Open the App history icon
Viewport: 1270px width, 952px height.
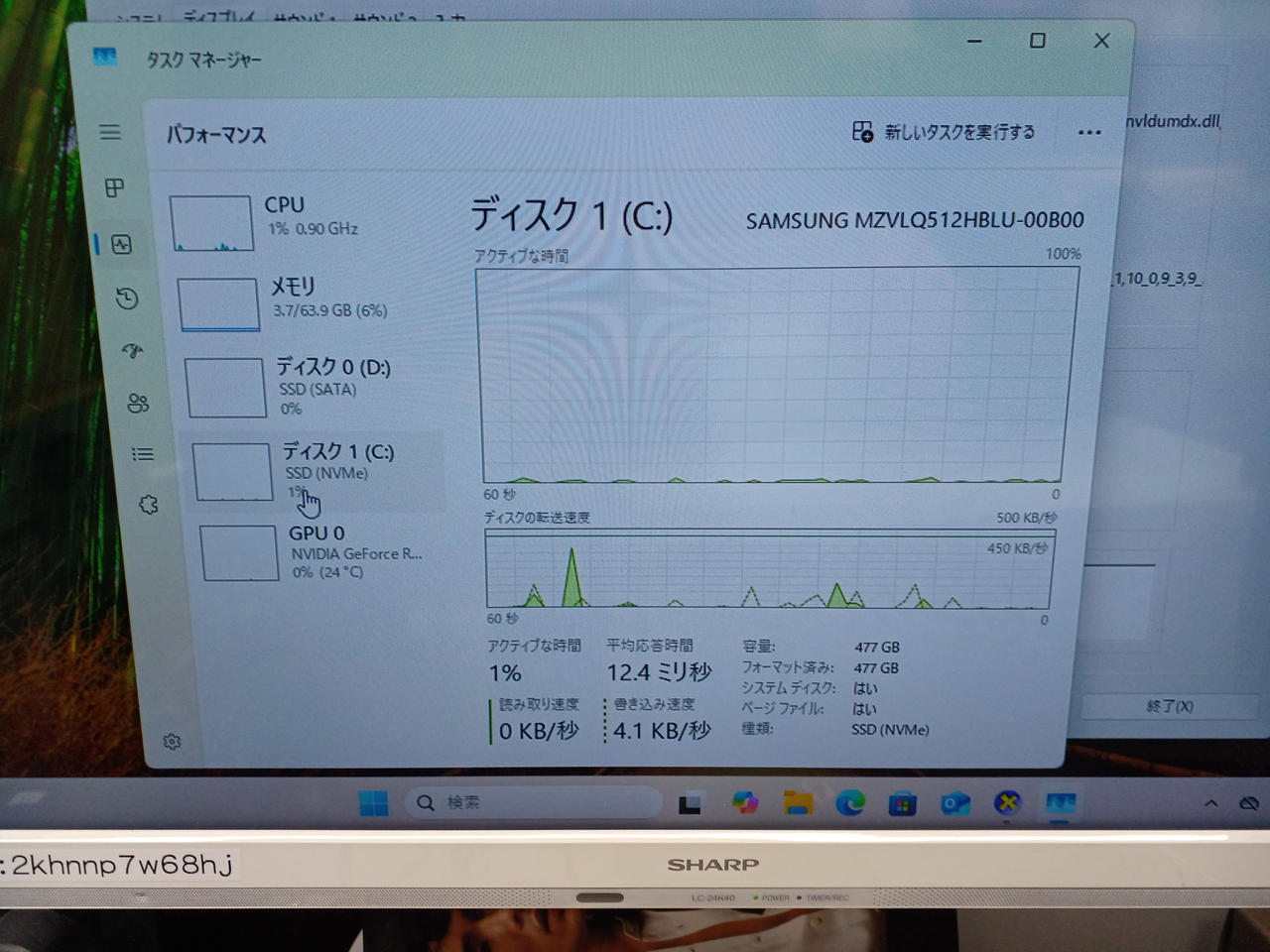pos(127,298)
